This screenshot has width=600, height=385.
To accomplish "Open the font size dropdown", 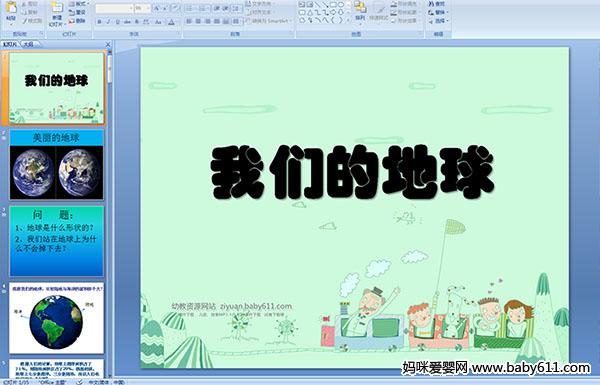I will click(148, 8).
